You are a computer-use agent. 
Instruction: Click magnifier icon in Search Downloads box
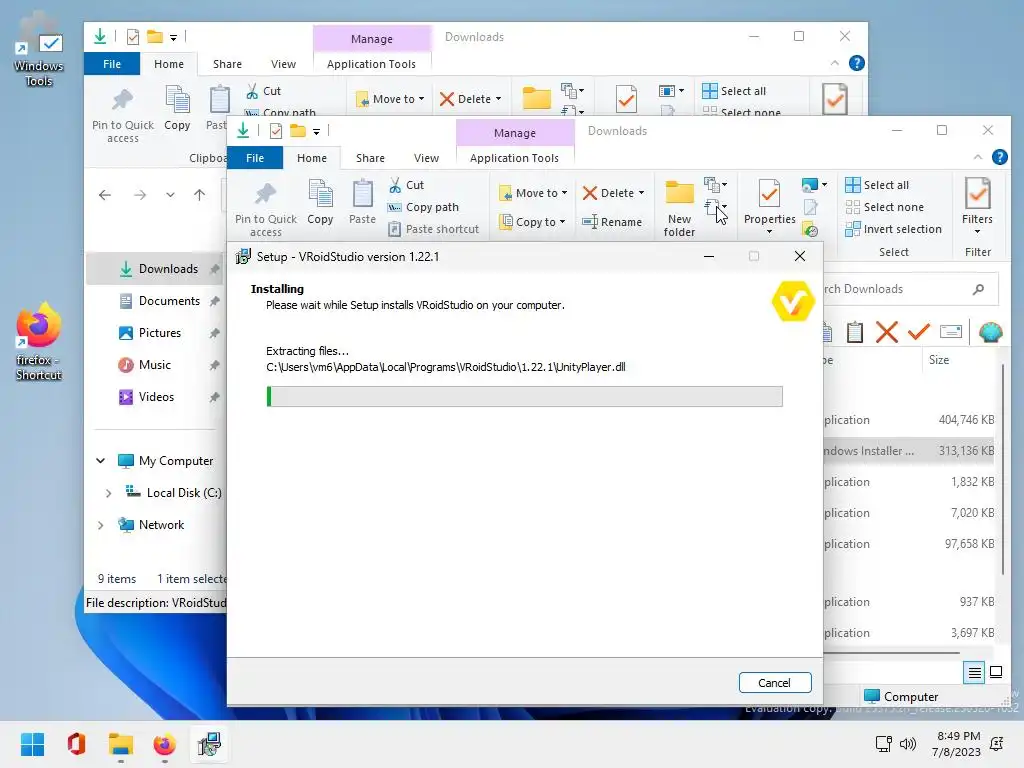click(x=978, y=289)
